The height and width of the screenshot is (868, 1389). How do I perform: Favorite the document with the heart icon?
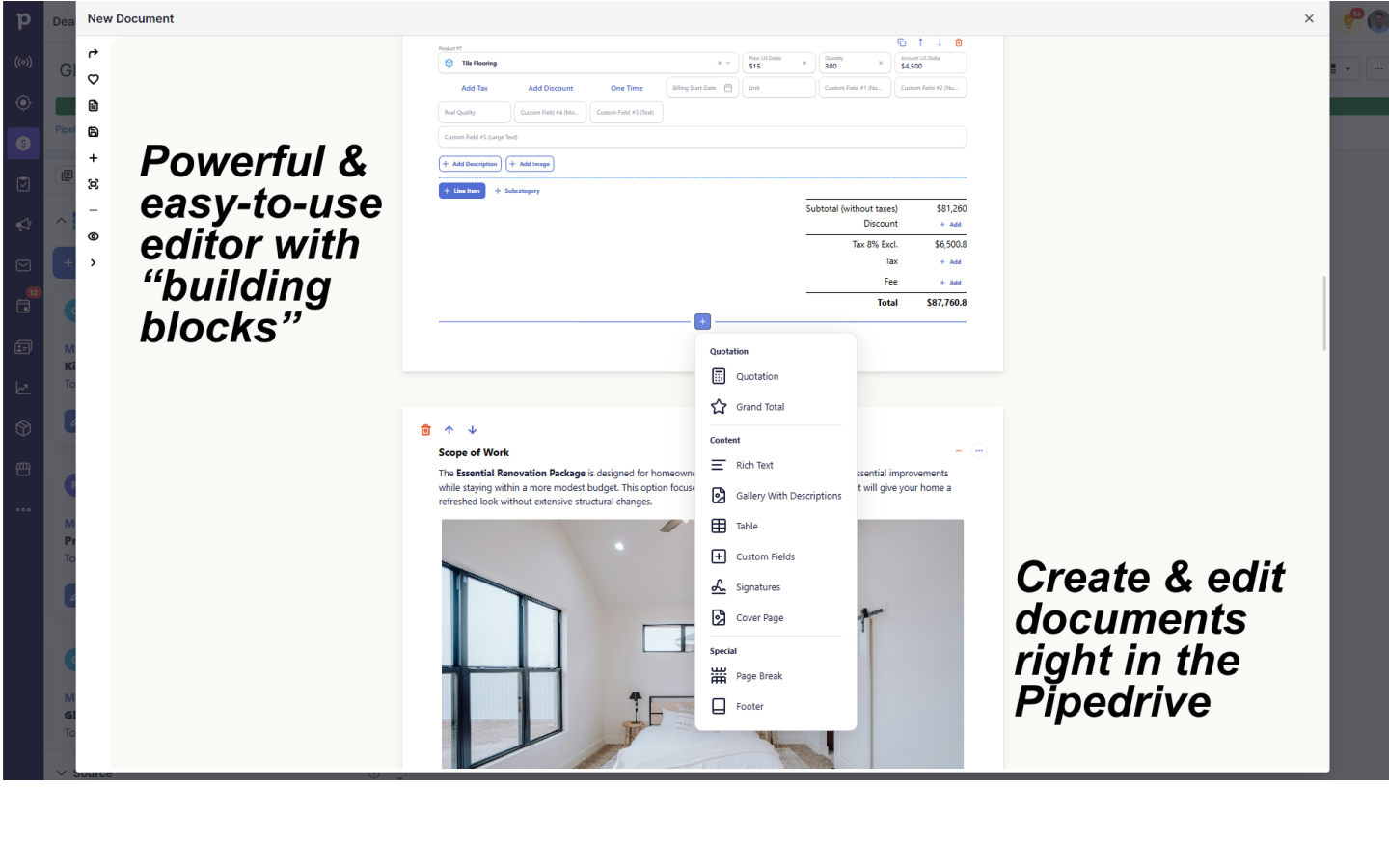click(93, 79)
